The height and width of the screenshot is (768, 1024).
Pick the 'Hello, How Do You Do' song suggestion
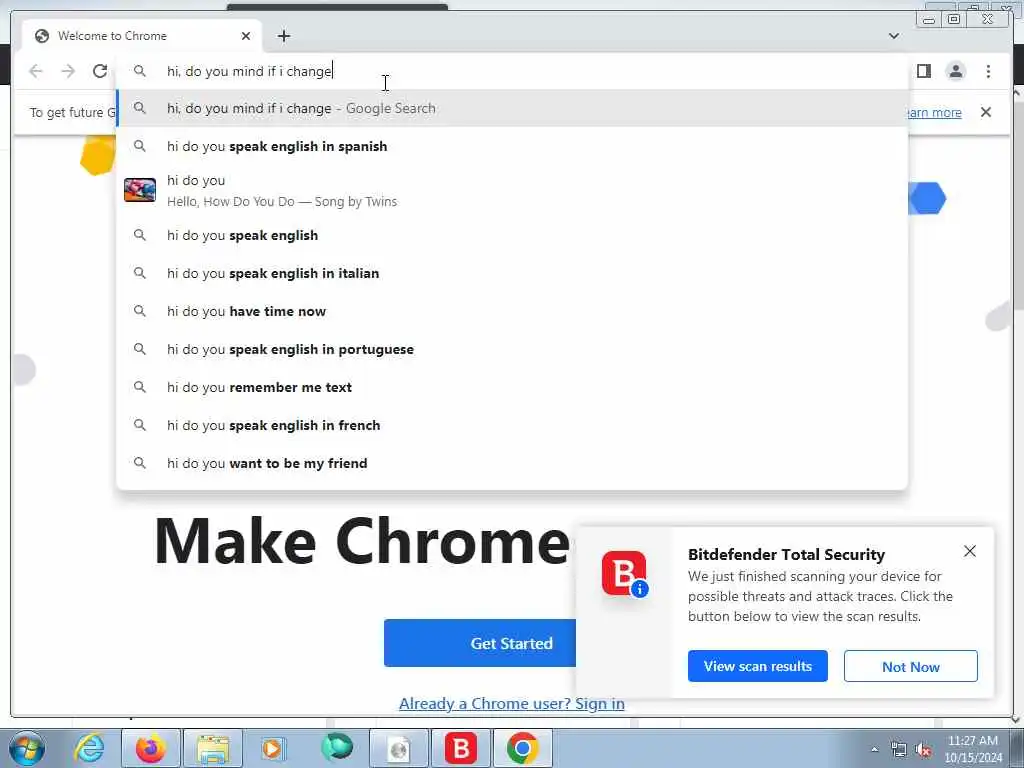512,191
